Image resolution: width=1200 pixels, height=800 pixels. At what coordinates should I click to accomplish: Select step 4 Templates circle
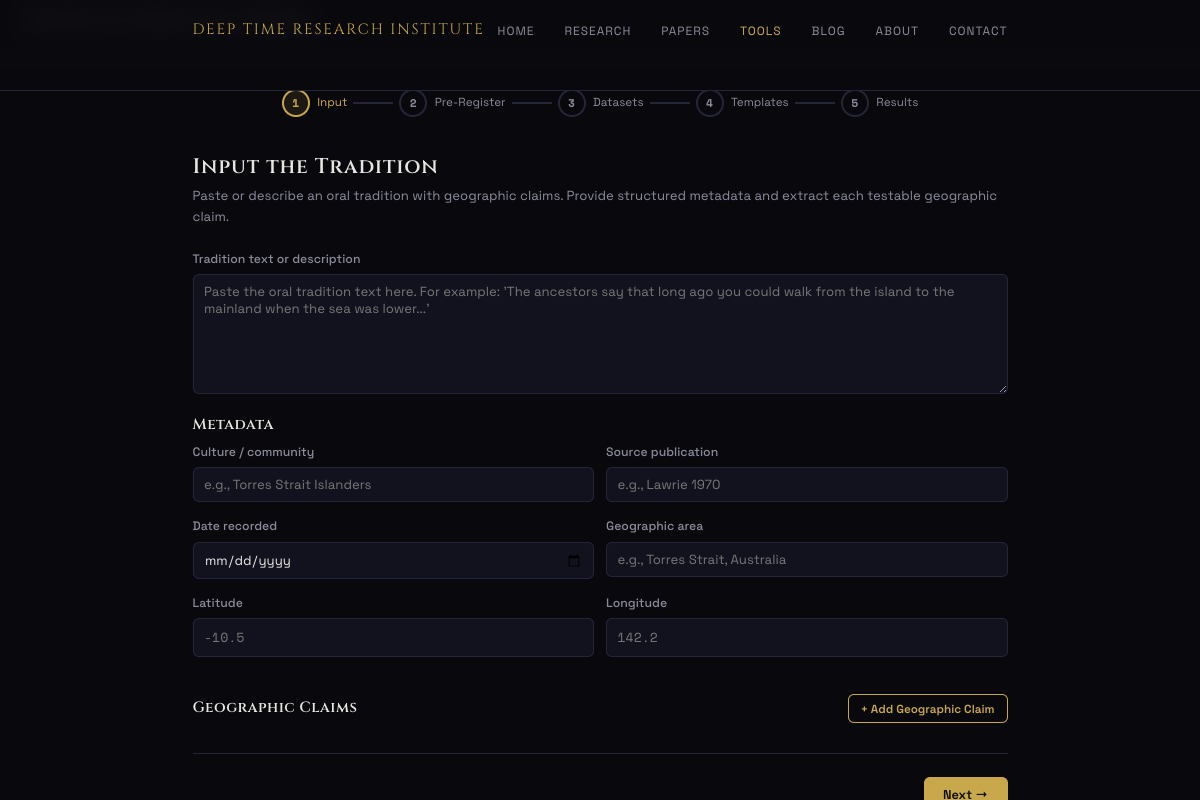coord(709,103)
